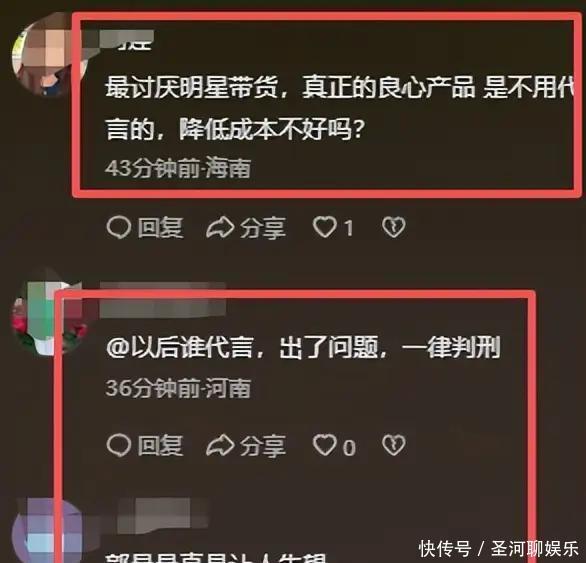Screen dimensions: 586x563
Task: Like the Henan comment showing 0 likes
Action: (324, 445)
